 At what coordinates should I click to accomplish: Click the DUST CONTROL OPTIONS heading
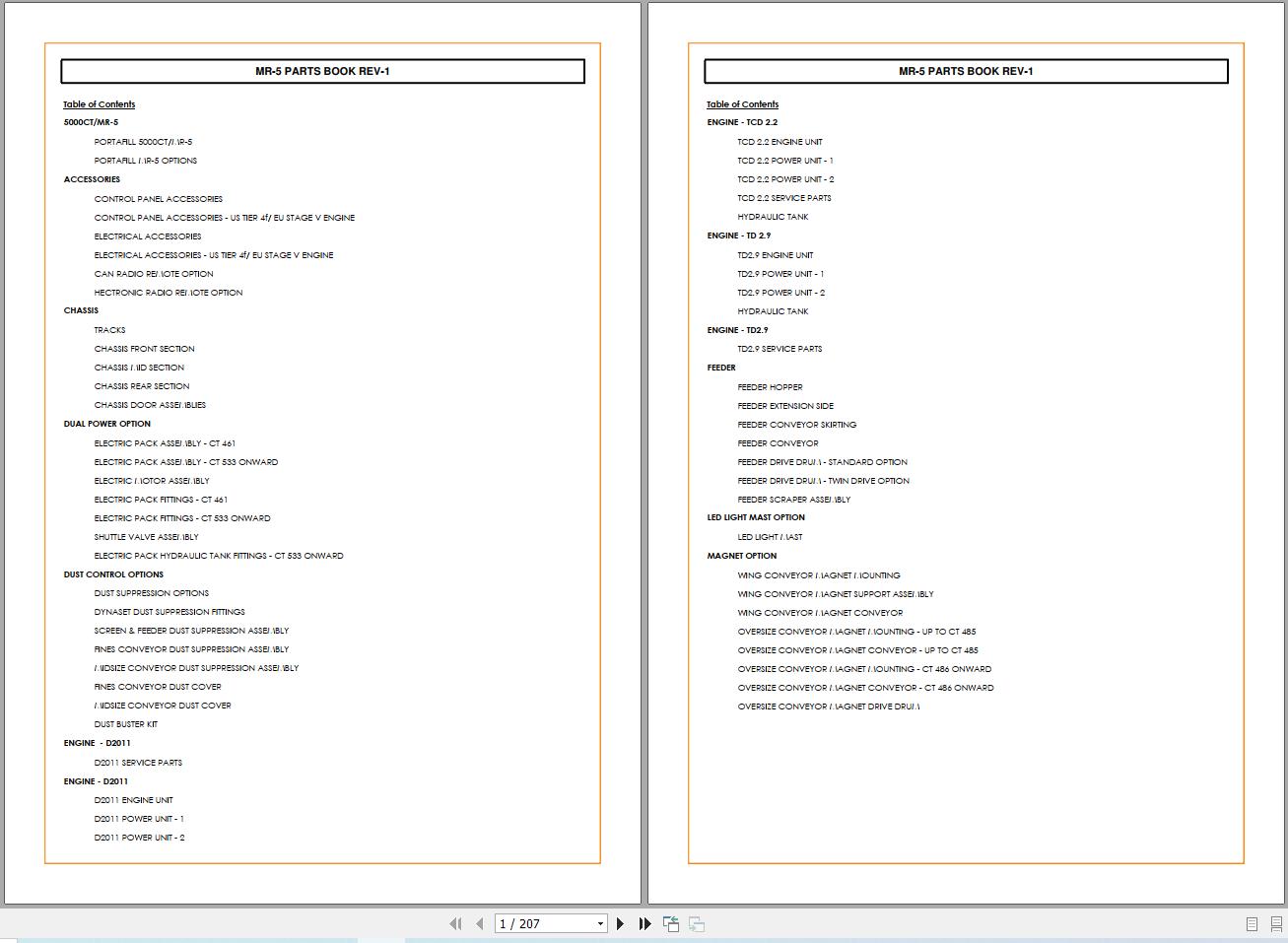click(x=114, y=574)
